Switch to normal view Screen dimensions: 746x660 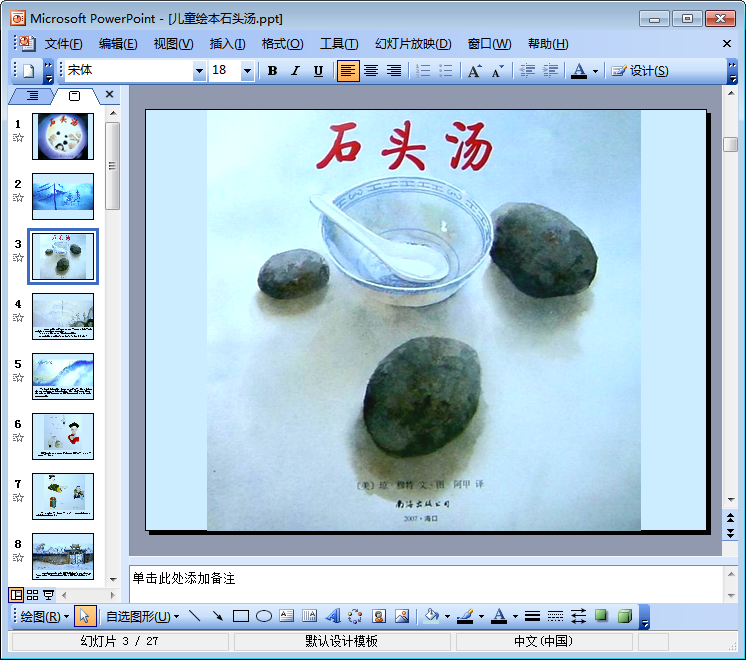[16, 594]
